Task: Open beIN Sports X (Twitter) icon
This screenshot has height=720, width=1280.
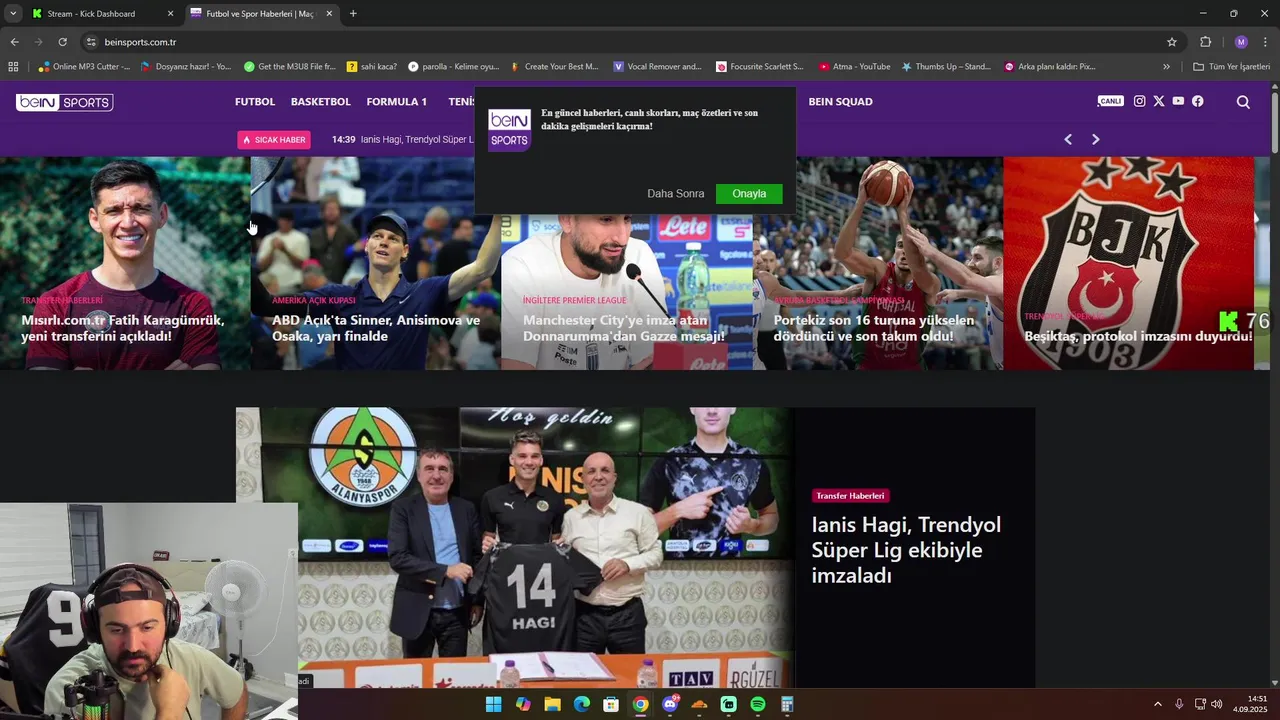Action: (x=1159, y=101)
